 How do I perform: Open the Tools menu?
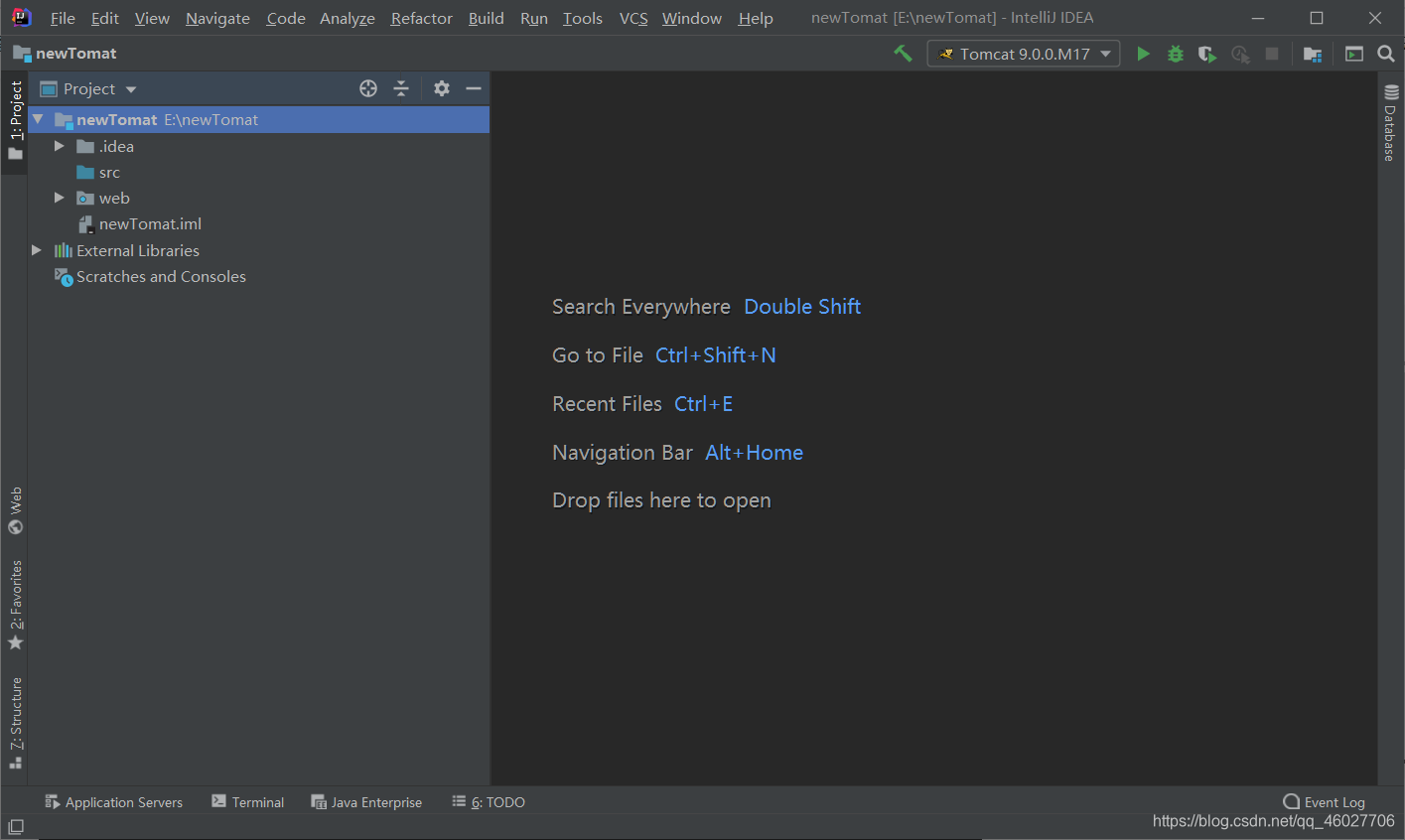click(x=583, y=18)
